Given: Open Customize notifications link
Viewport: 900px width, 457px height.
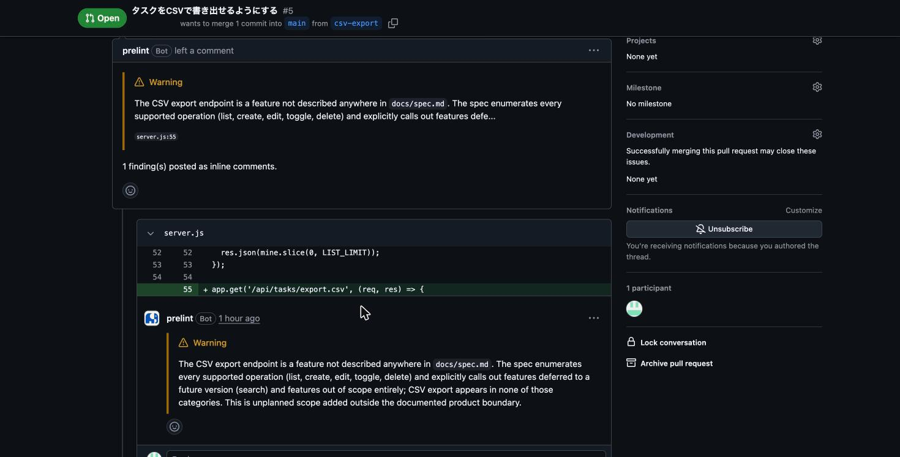Looking at the screenshot, I should point(804,211).
